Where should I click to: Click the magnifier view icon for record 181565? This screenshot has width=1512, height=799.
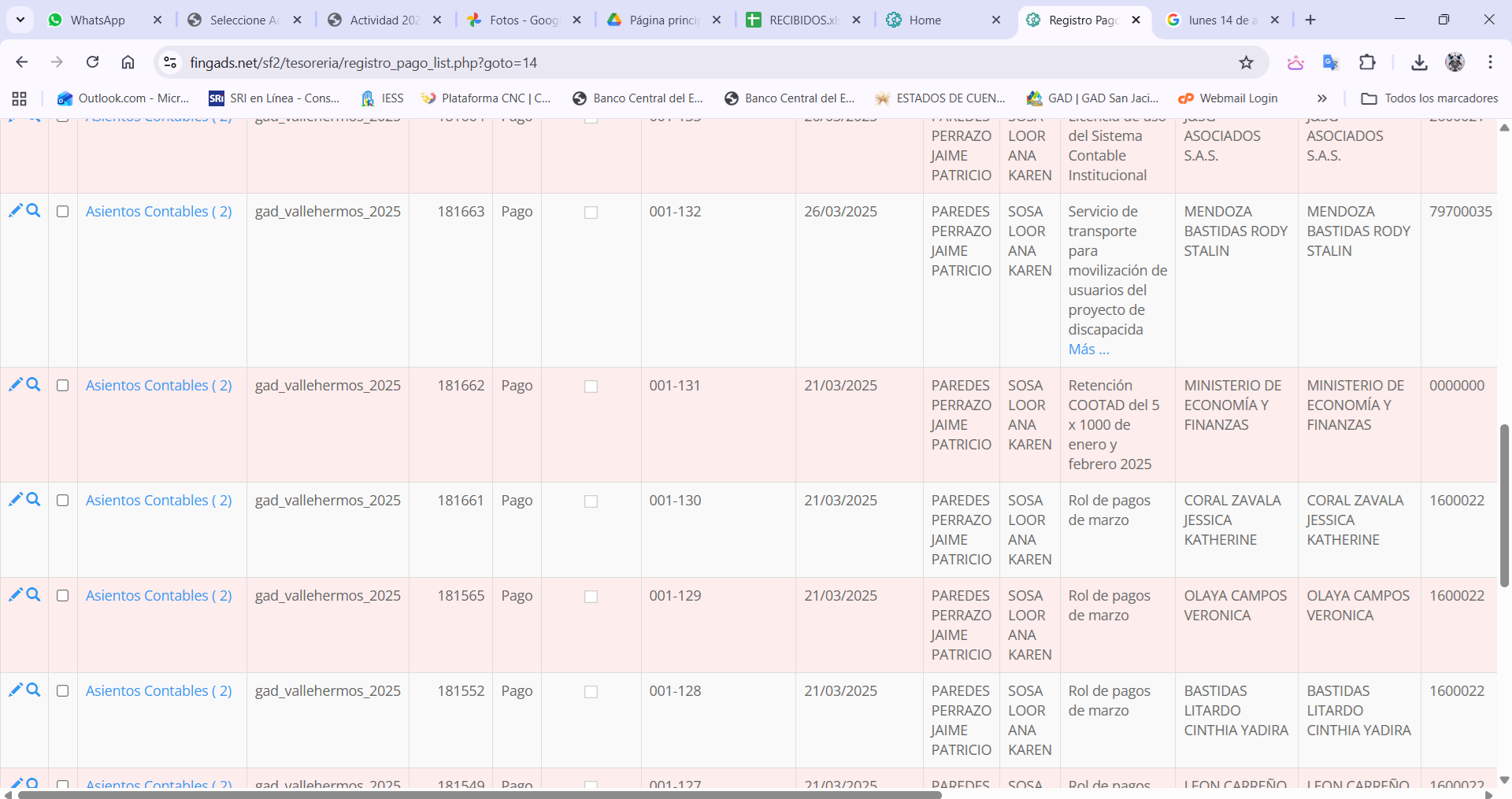pos(33,594)
